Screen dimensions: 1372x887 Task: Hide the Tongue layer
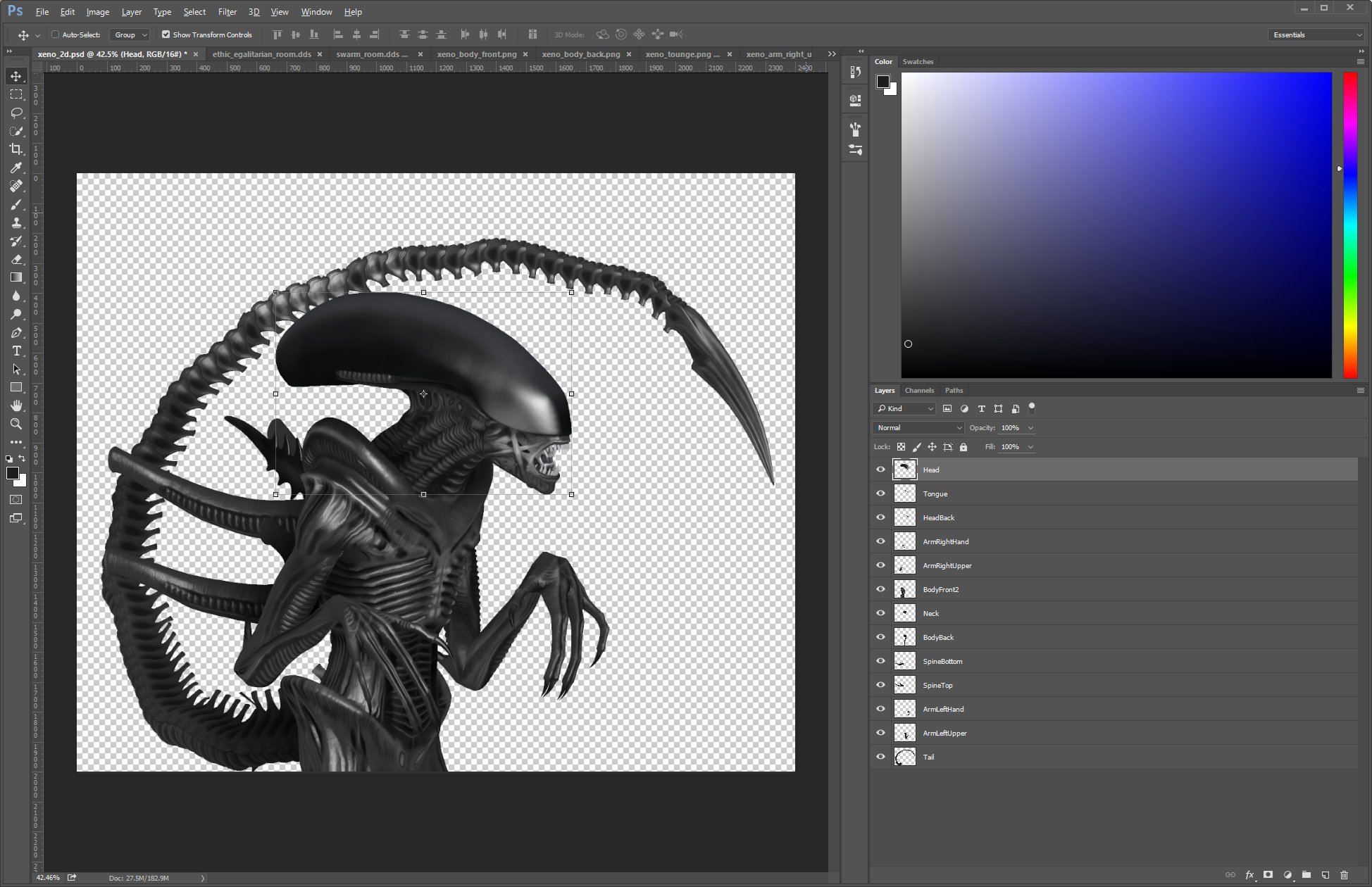880,493
